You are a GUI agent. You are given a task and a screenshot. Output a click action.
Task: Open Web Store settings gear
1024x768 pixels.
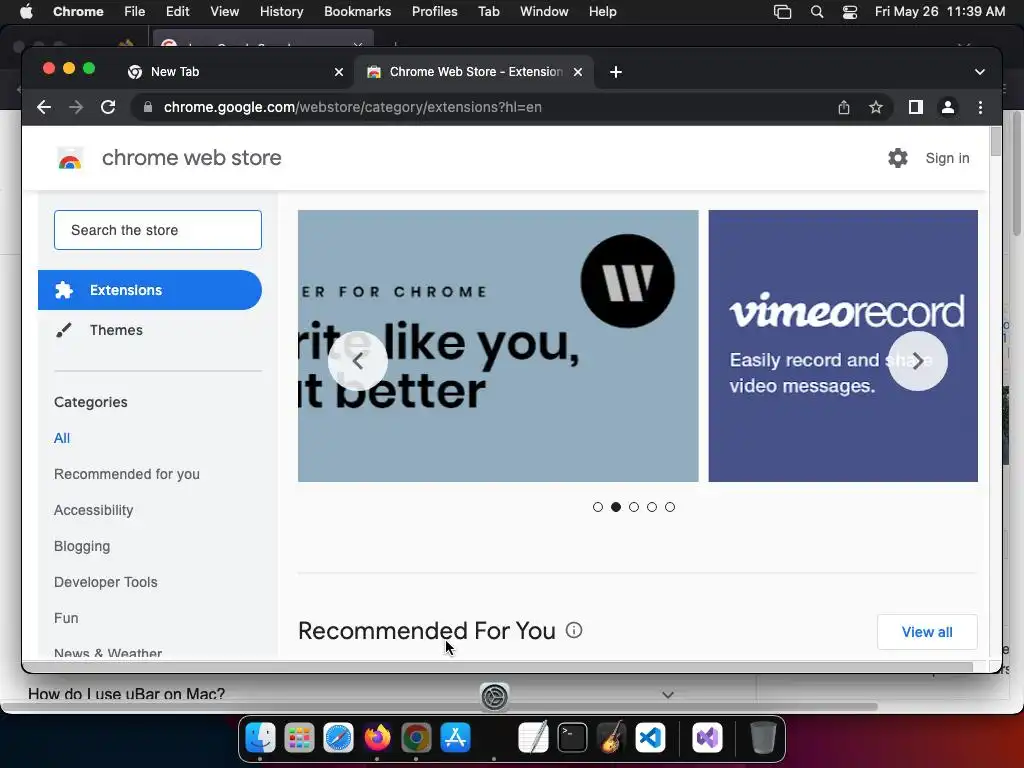click(898, 158)
